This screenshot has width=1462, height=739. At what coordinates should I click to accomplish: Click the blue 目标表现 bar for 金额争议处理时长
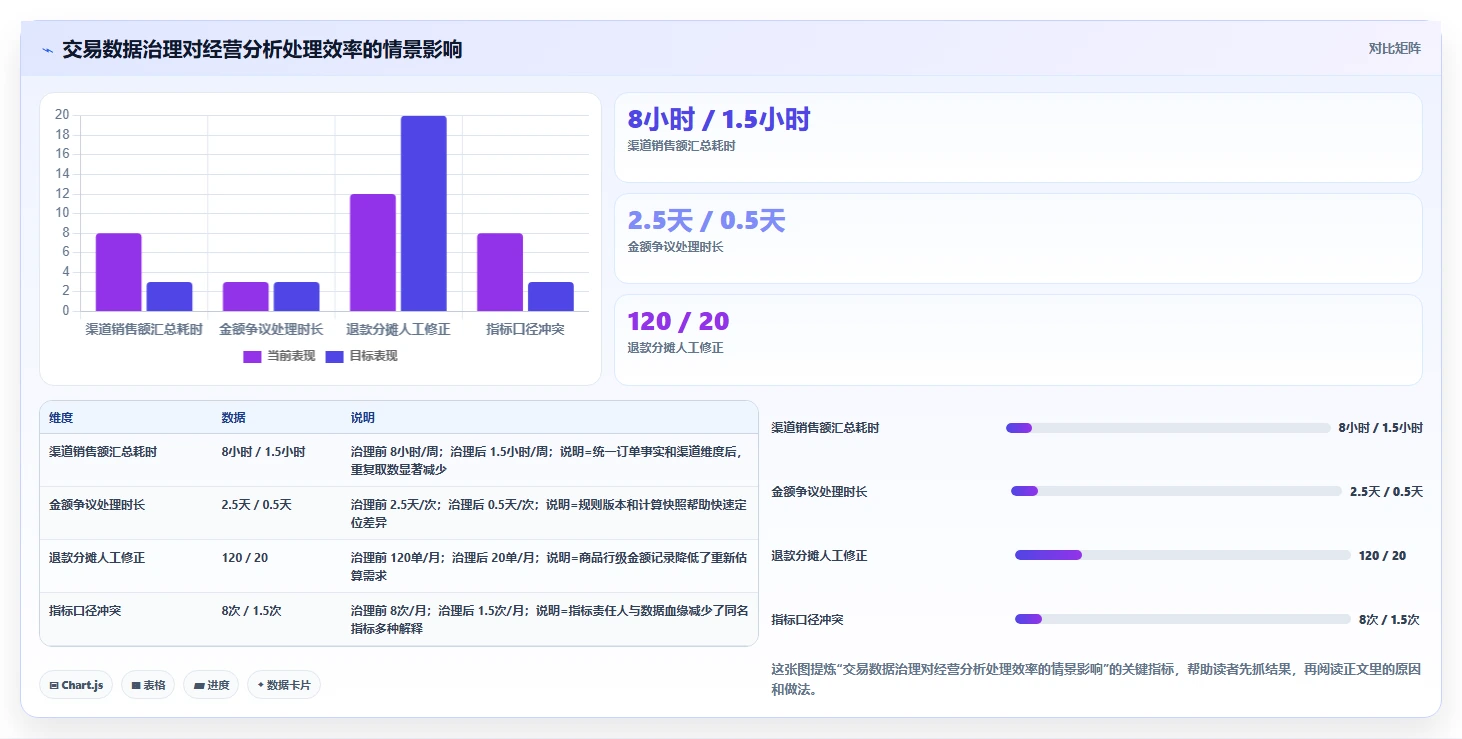click(x=297, y=296)
